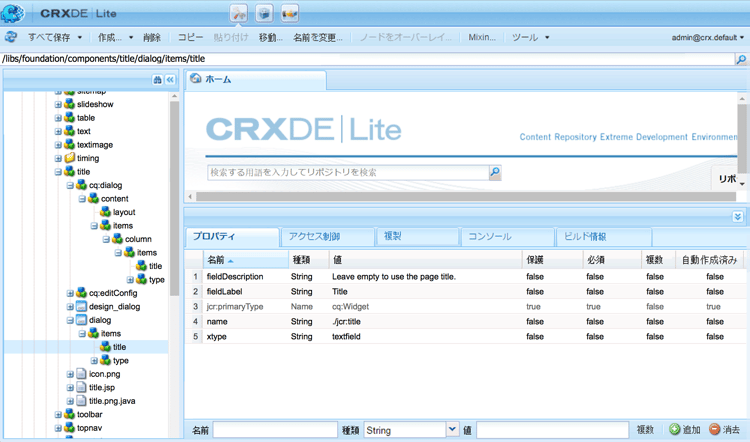The width and height of the screenshot is (750, 442).
Task: Open the ツール menu dropdown
Action: pos(547,37)
